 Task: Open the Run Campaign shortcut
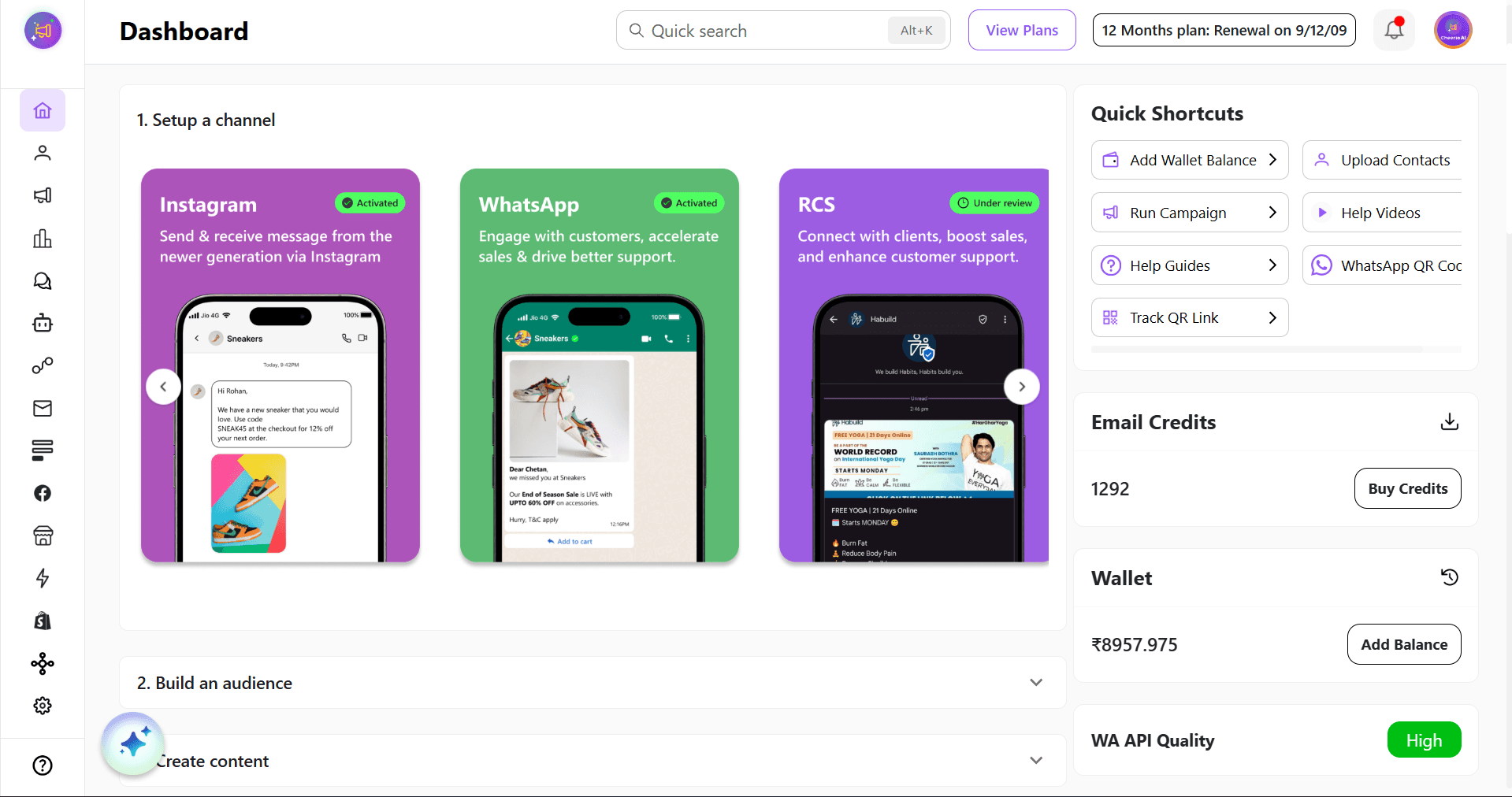(1190, 213)
